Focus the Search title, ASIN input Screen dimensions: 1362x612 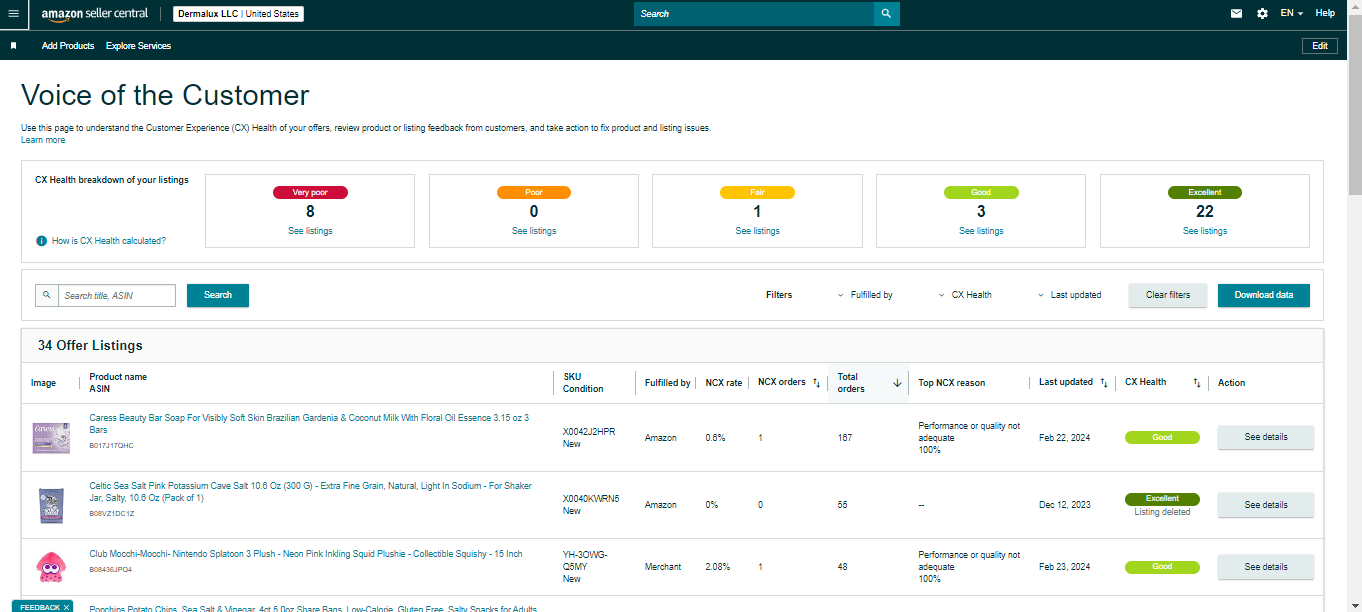coord(117,295)
